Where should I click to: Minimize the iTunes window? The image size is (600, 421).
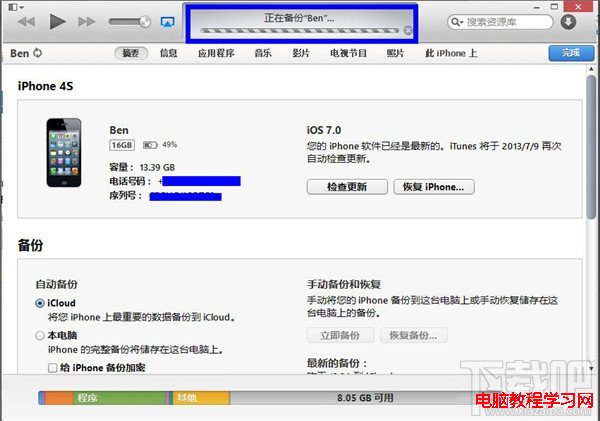click(x=537, y=7)
